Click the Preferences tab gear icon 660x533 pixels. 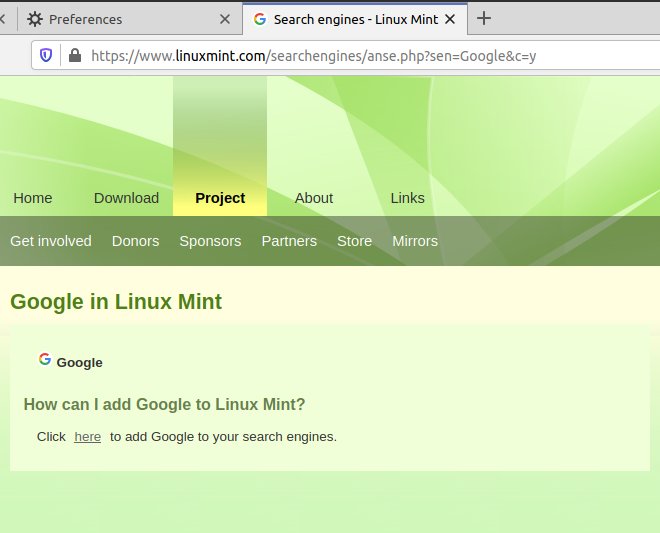[35, 19]
